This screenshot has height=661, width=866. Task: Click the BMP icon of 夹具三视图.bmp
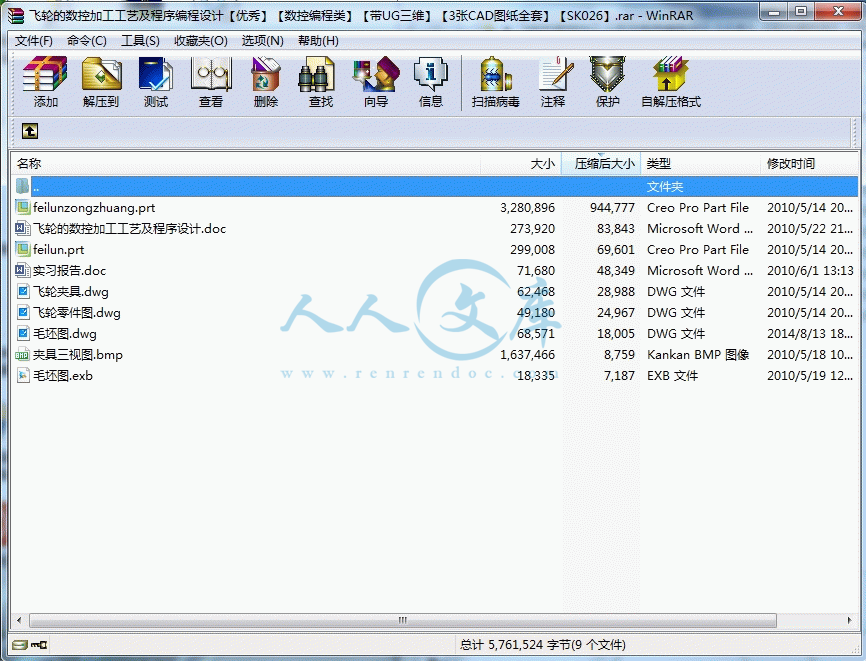[23, 355]
